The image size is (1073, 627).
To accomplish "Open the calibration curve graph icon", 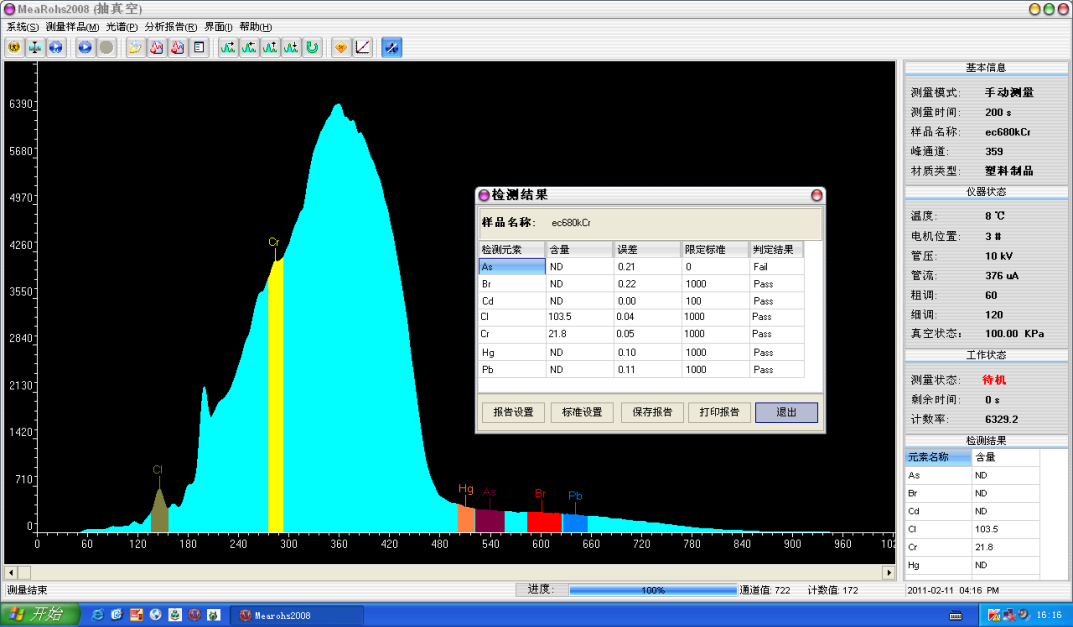I will click(362, 47).
